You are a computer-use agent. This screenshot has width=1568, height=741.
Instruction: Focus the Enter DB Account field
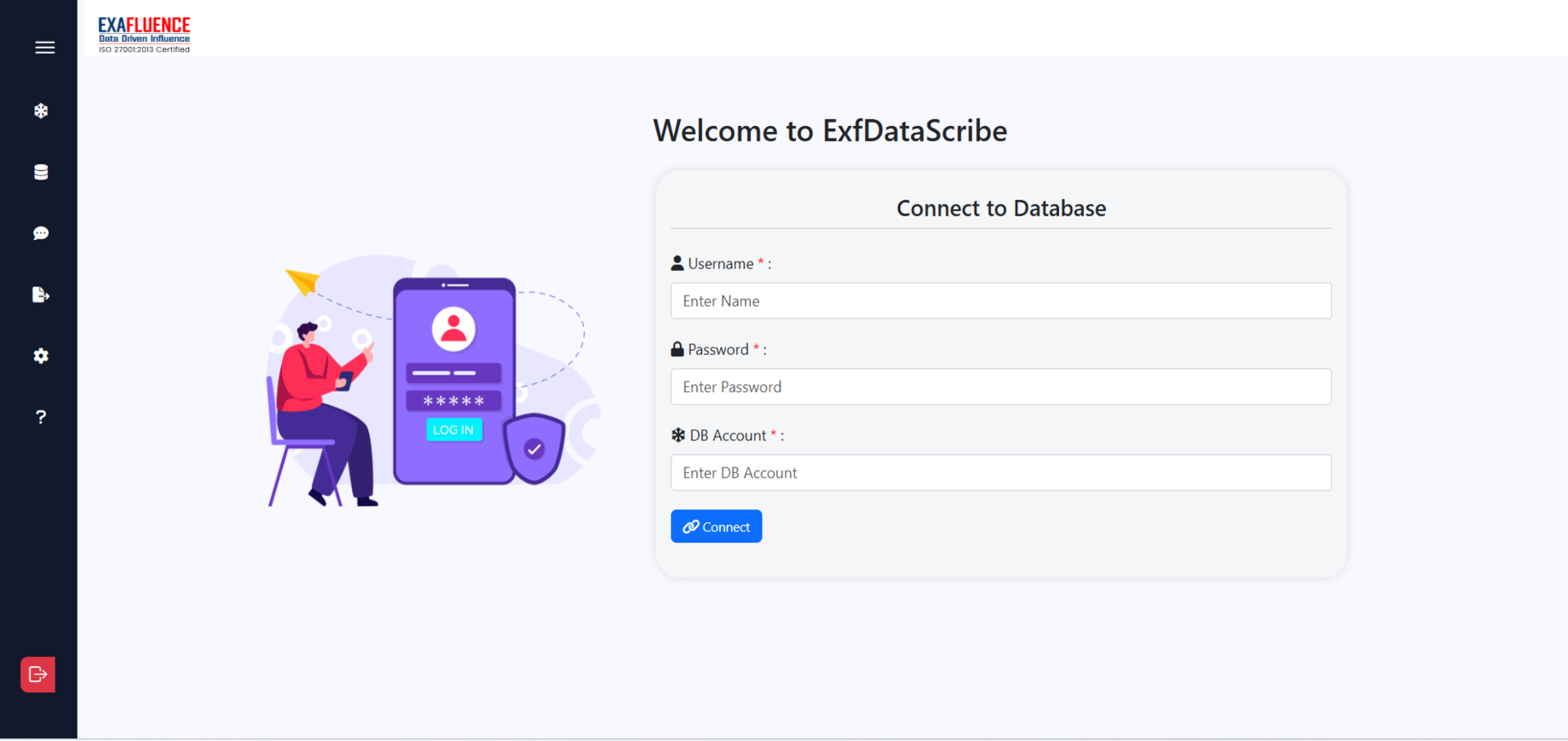coord(1000,473)
